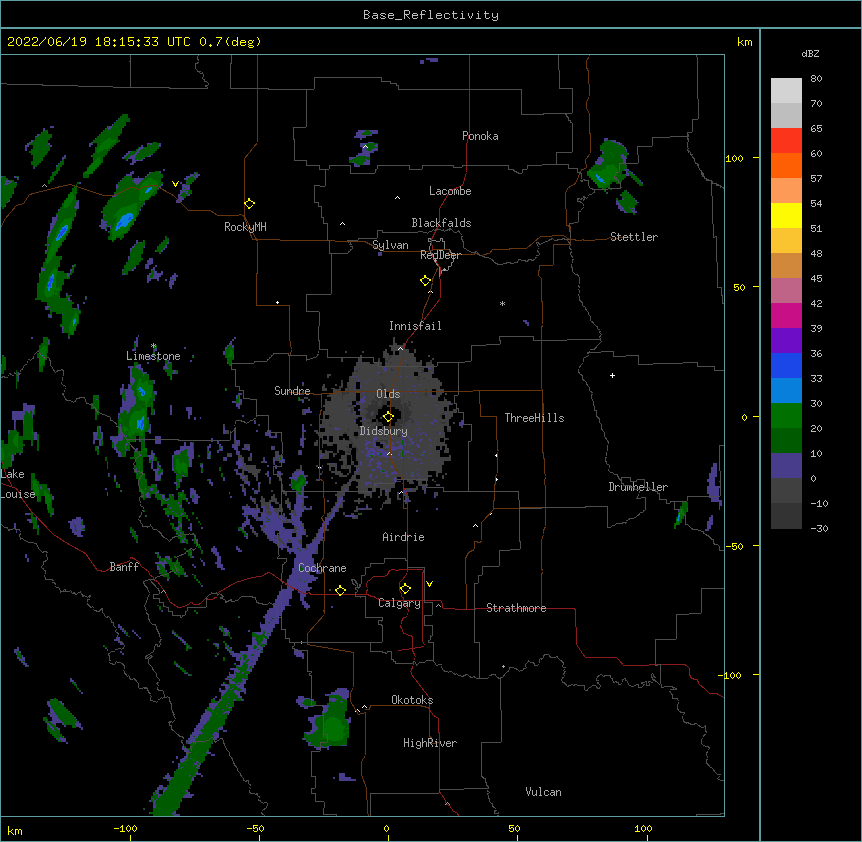Click the -30 value on the dBZ scale
Image resolution: width=862 pixels, height=842 pixels.
[x=819, y=528]
